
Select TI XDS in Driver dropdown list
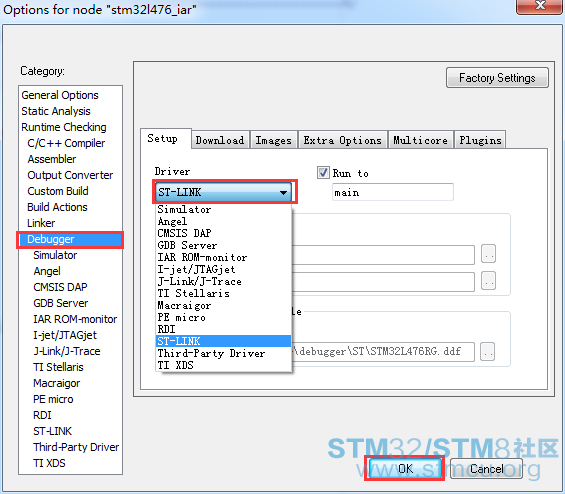[x=223, y=365]
